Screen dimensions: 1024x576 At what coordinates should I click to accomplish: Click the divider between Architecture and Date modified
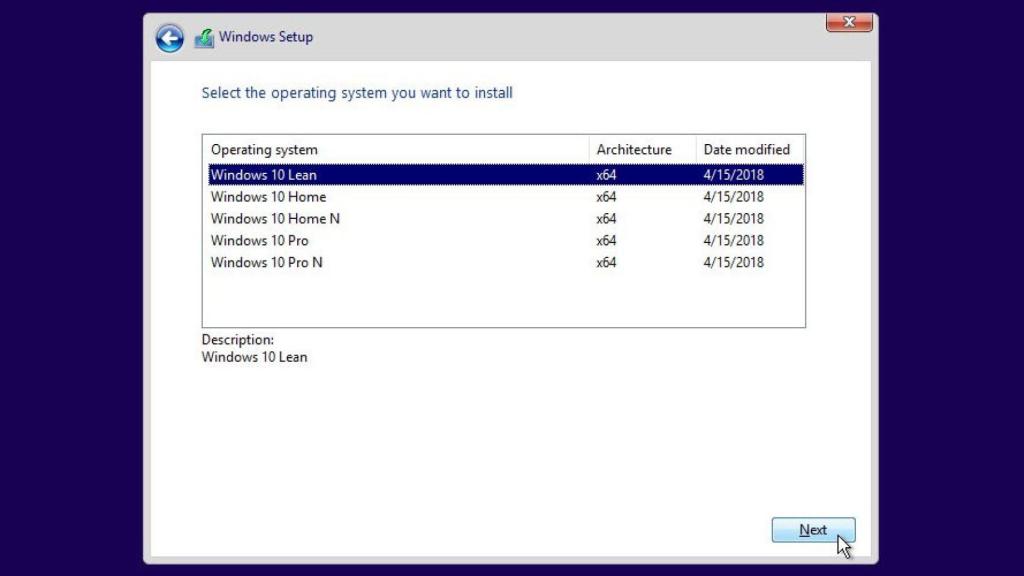pos(695,149)
